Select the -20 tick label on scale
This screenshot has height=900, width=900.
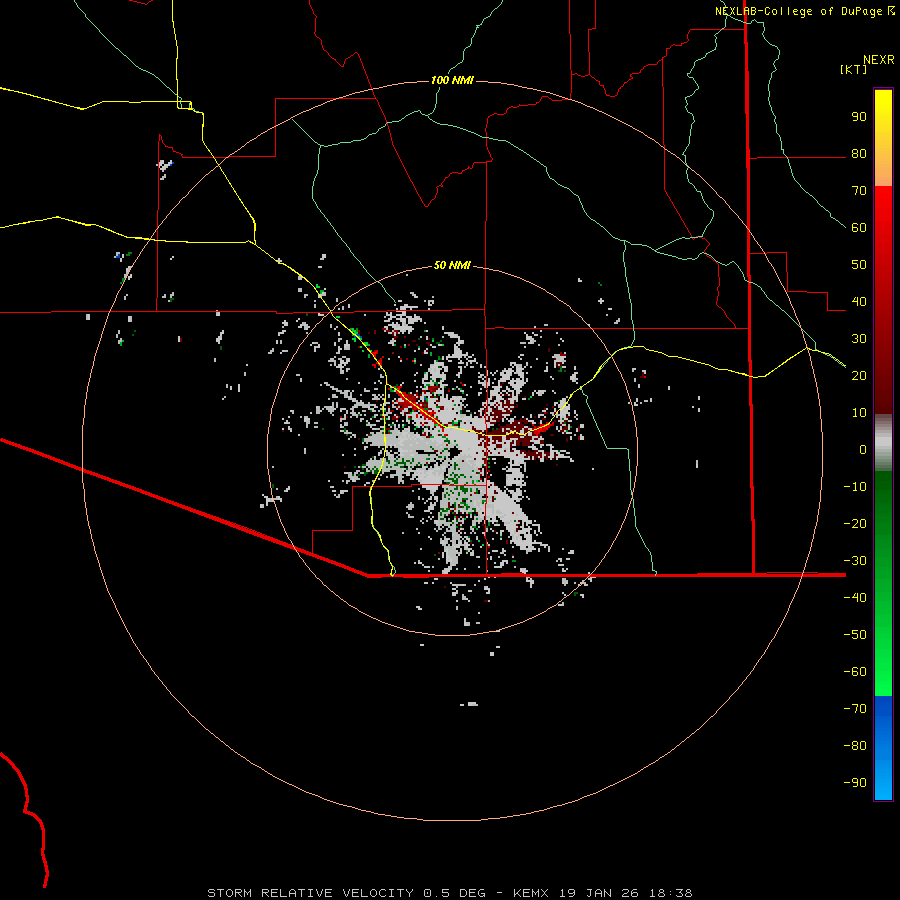pos(855,524)
